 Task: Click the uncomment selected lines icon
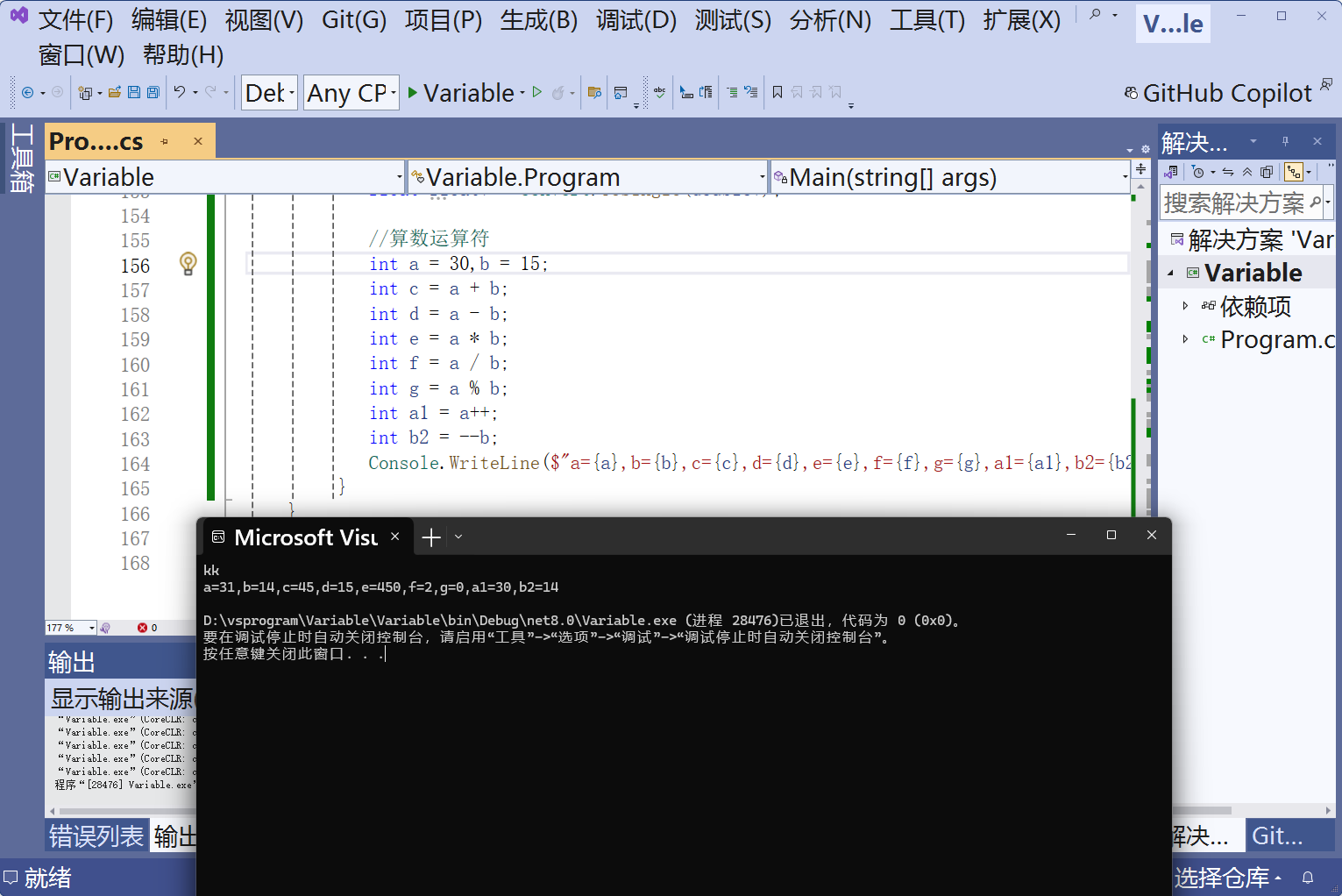point(751,92)
